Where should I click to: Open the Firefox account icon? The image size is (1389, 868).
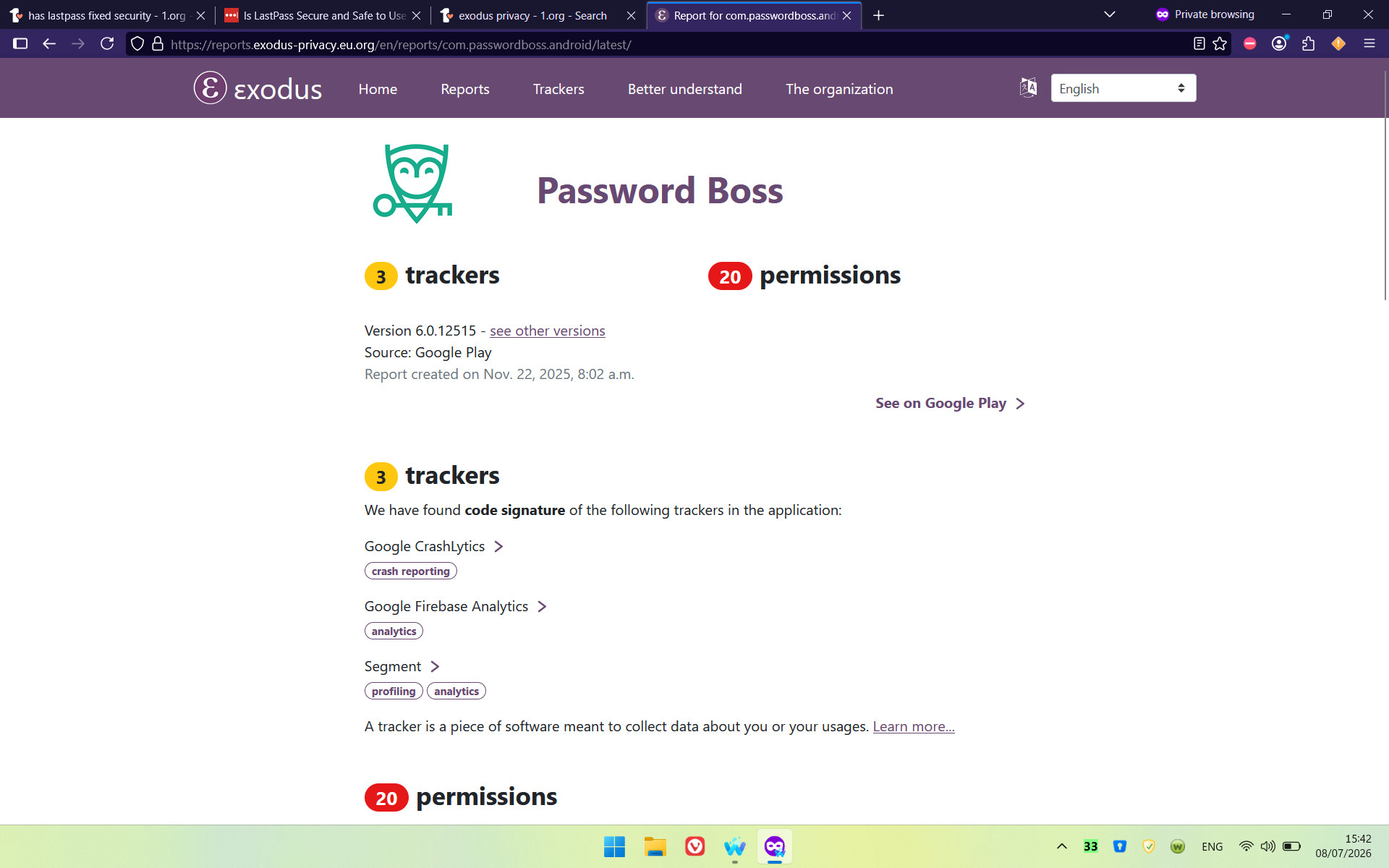[x=1279, y=44]
